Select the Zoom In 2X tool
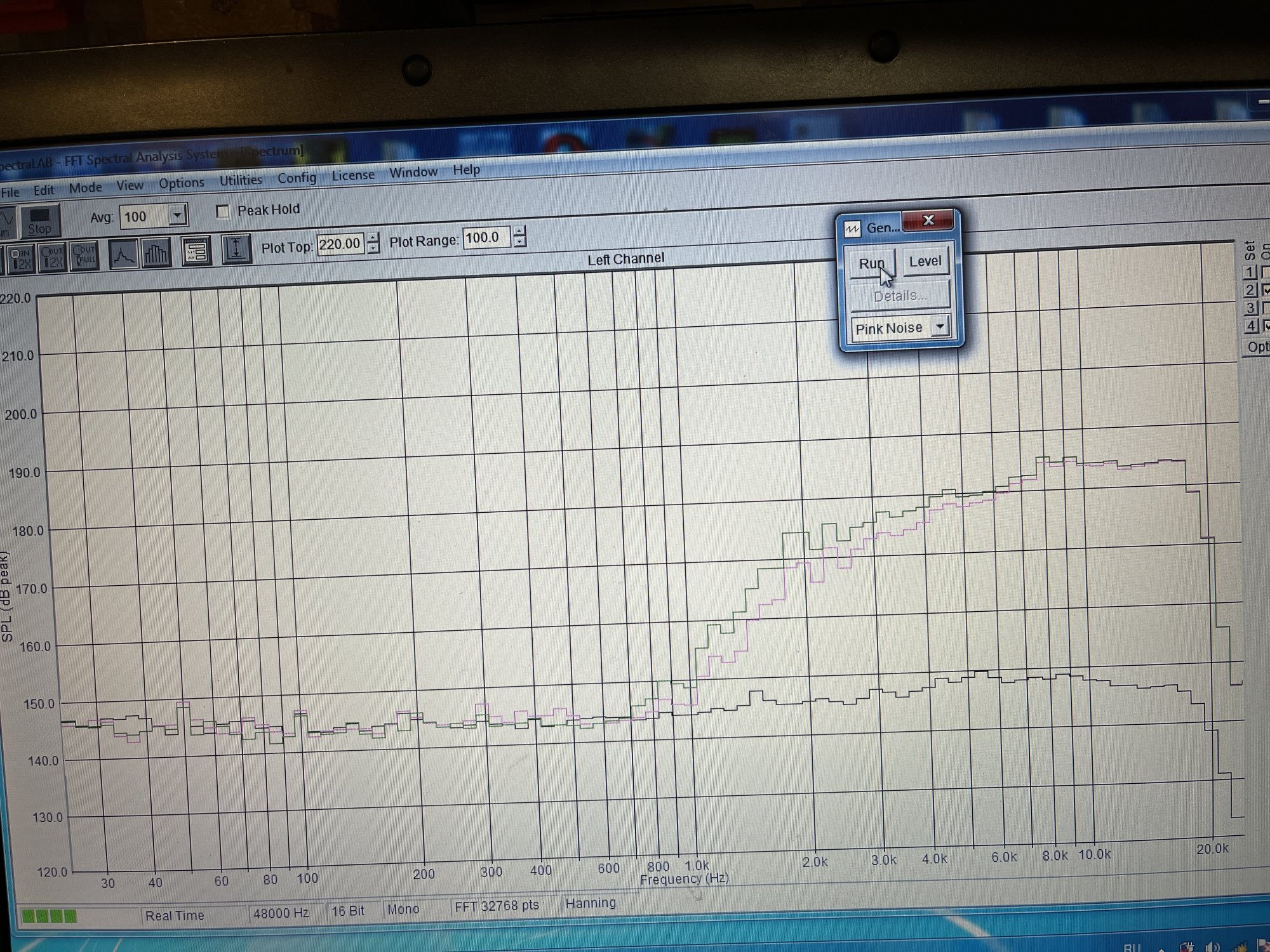Screen dimensions: 1270x952 point(20,258)
